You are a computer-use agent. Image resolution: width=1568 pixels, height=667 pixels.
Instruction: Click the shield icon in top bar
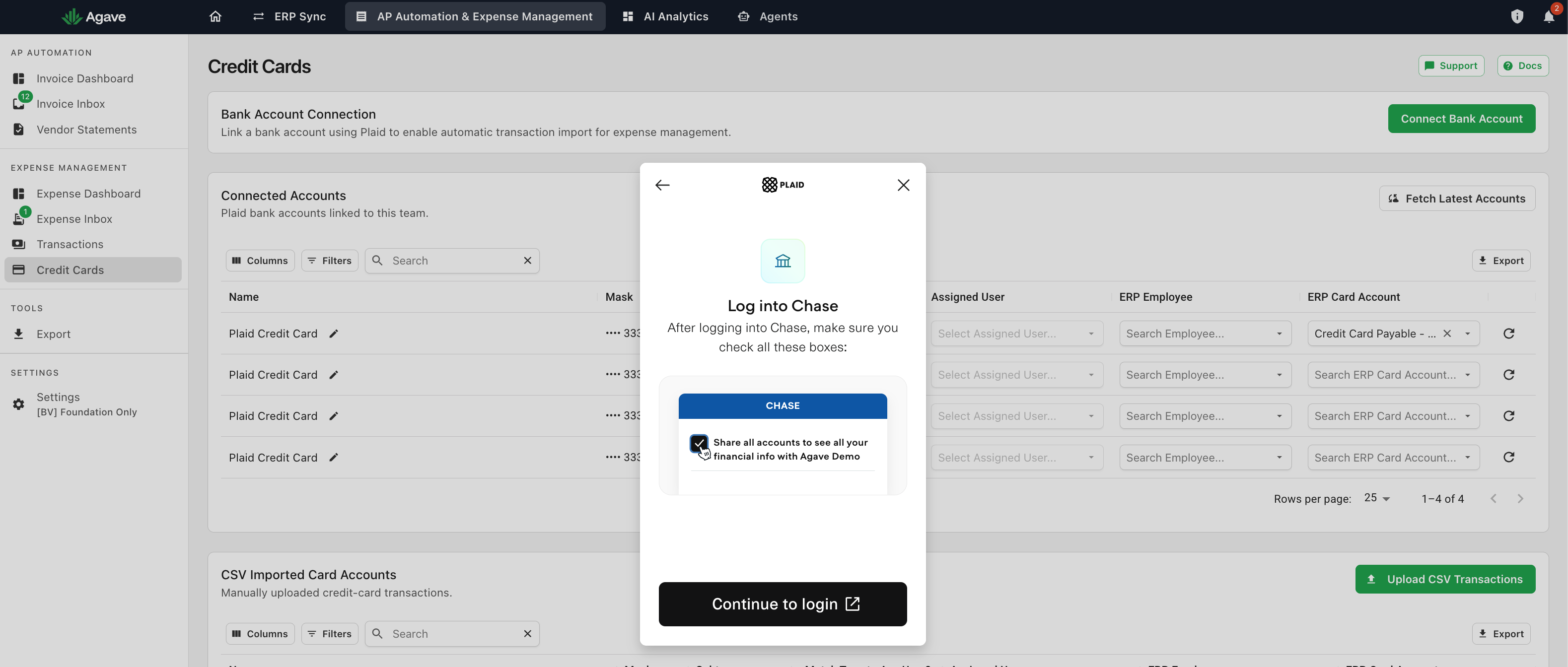[1517, 16]
